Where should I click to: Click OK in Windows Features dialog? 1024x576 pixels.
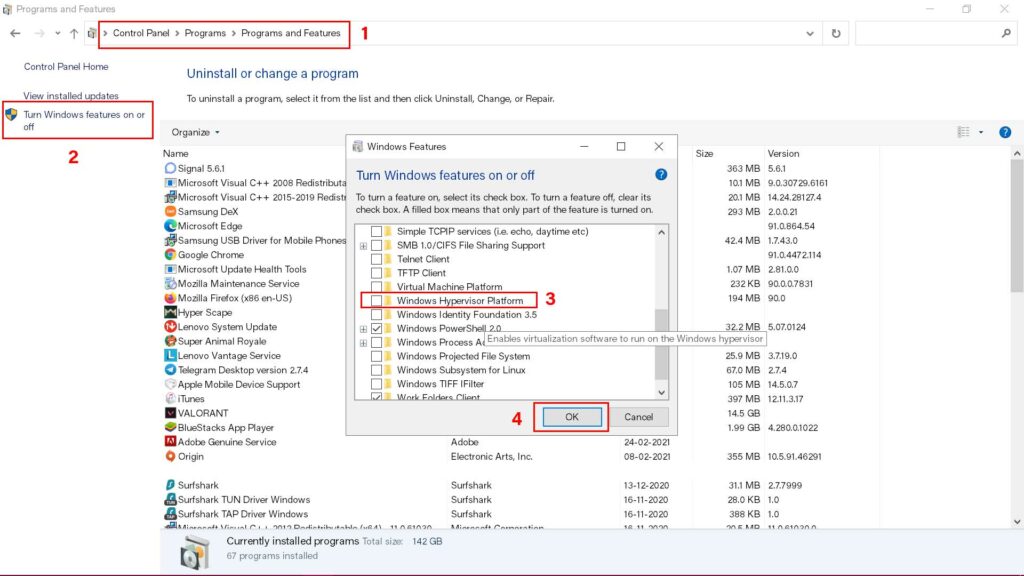click(x=571, y=417)
